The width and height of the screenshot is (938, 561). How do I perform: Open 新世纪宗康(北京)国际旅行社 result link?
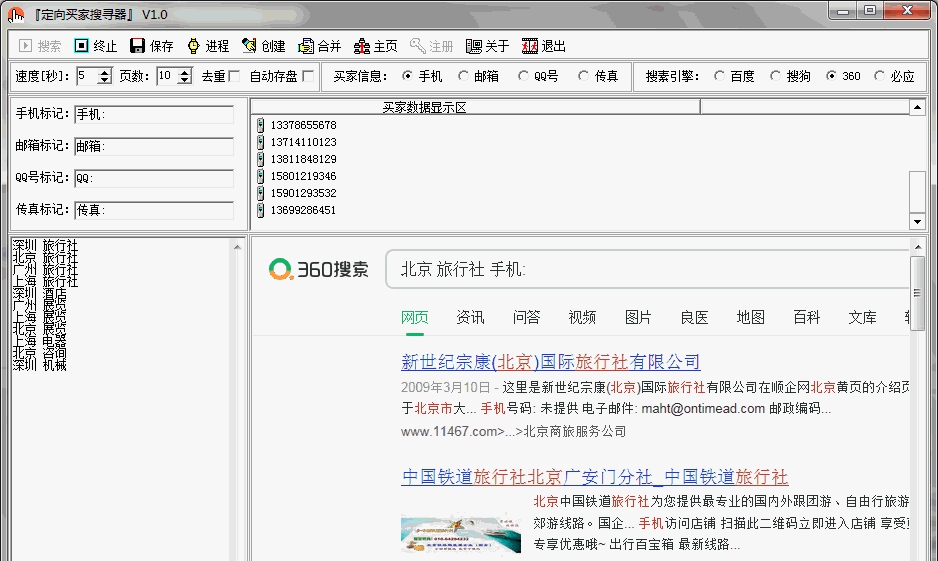click(550, 362)
